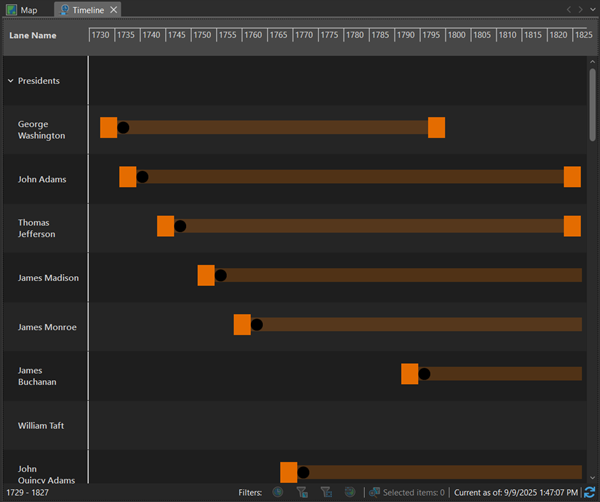Viewport: 600px width, 502px height.
Task: Click the 1730 tick on time ruler
Action: click(x=101, y=35)
